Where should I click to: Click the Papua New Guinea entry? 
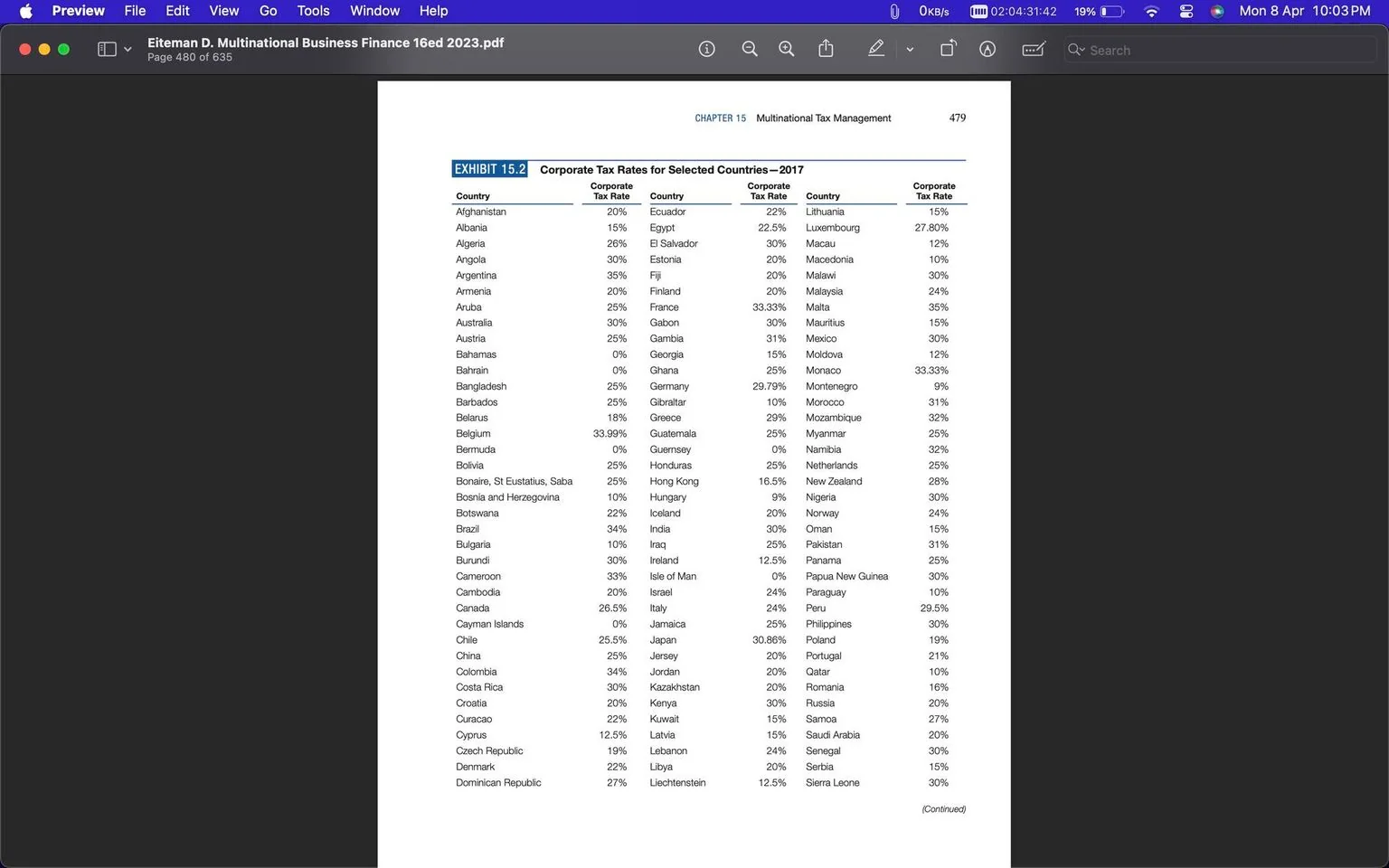846,576
